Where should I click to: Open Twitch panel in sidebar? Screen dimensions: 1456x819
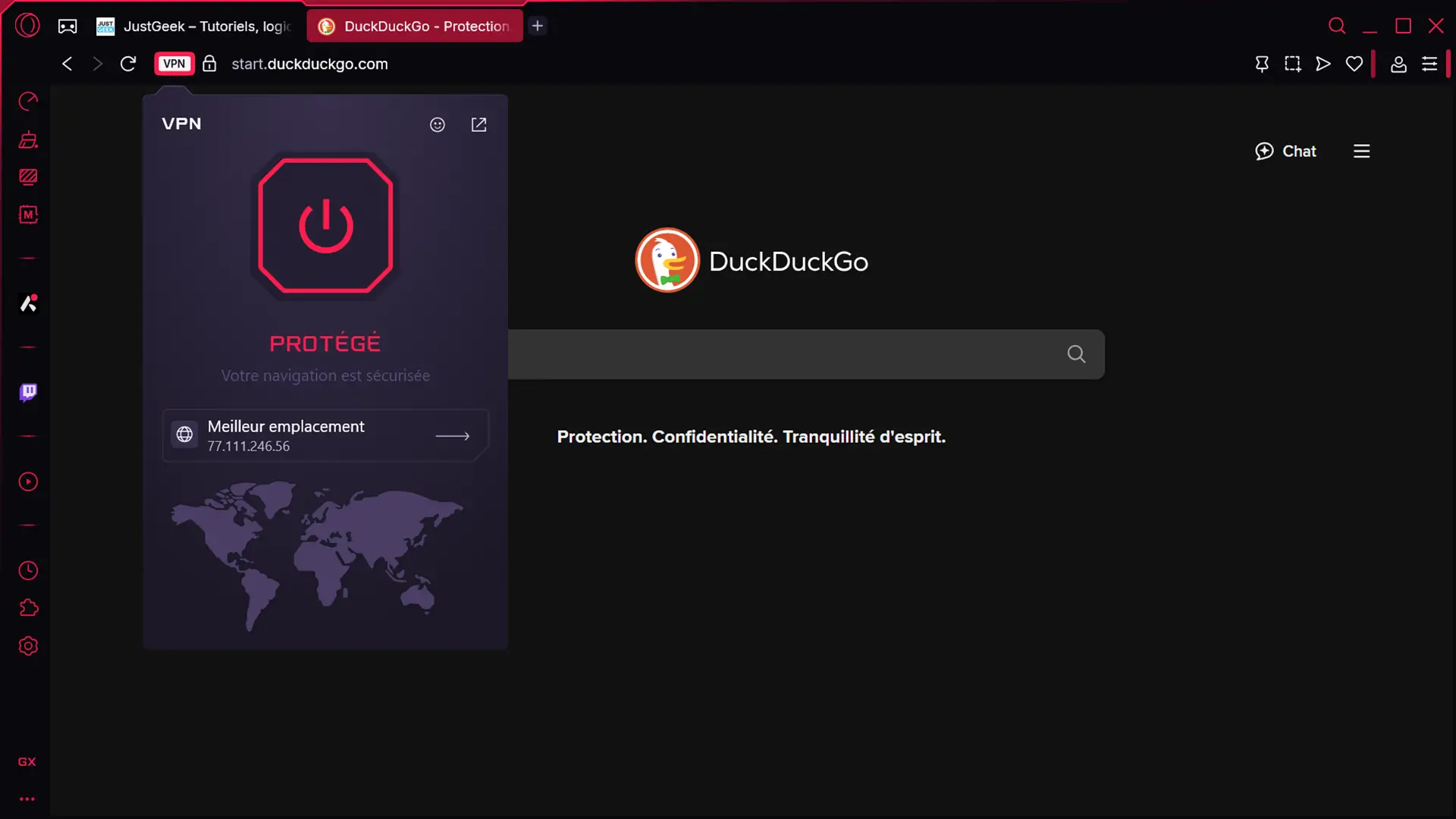point(28,392)
